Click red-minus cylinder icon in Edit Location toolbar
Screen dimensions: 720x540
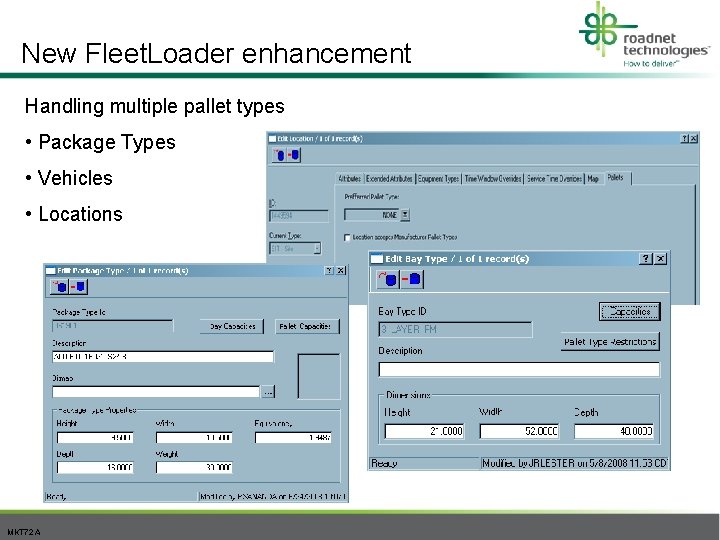294,155
